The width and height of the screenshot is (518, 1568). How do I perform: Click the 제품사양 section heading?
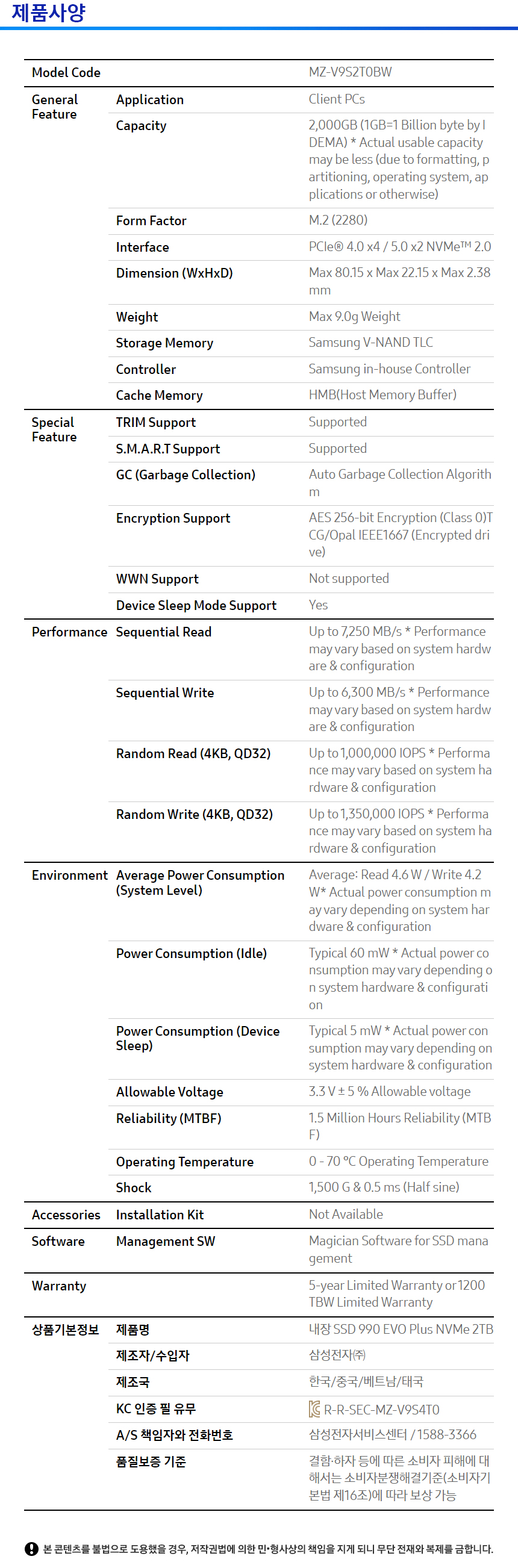pos(49,12)
